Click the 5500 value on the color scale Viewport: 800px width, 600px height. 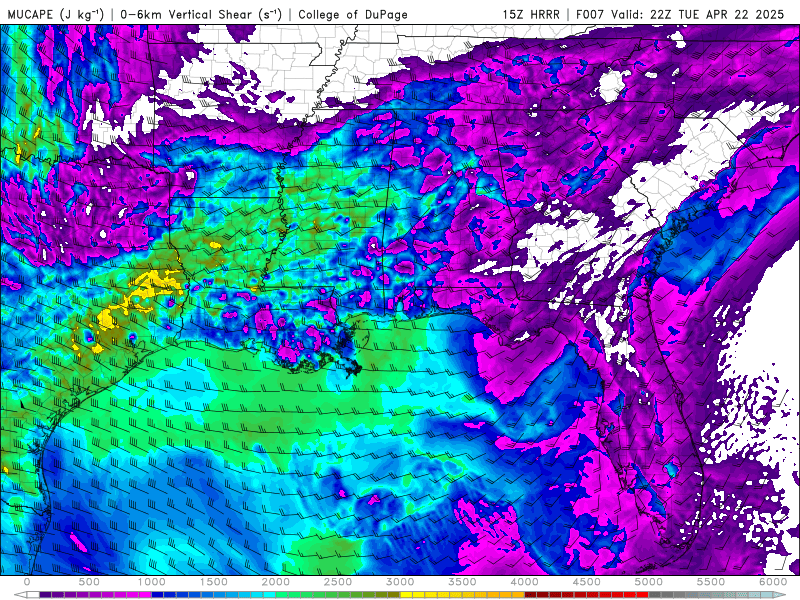tap(712, 582)
